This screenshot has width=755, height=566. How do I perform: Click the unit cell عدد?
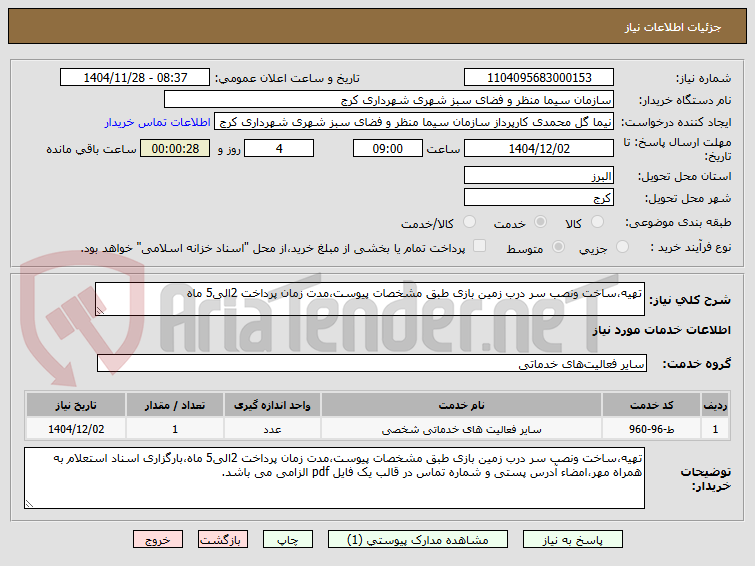point(272,429)
